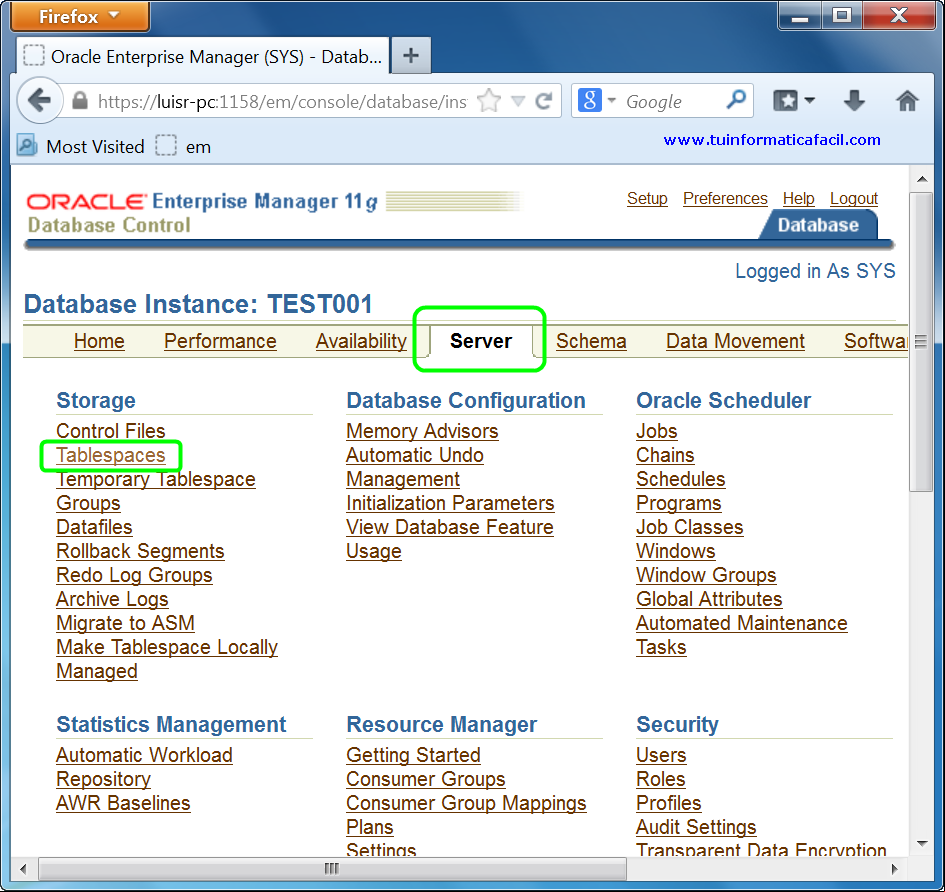This screenshot has height=892, width=945.
Task: Open the Help link
Action: click(799, 198)
